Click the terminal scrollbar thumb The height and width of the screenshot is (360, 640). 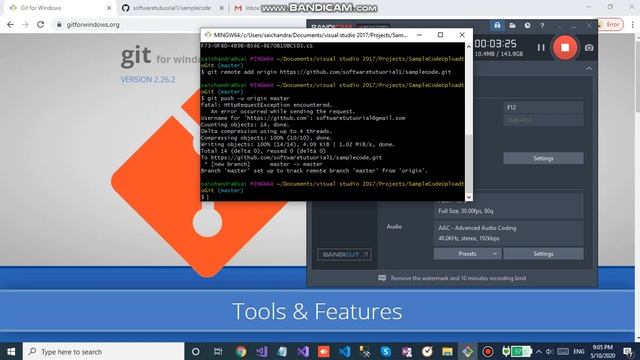[x=469, y=163]
